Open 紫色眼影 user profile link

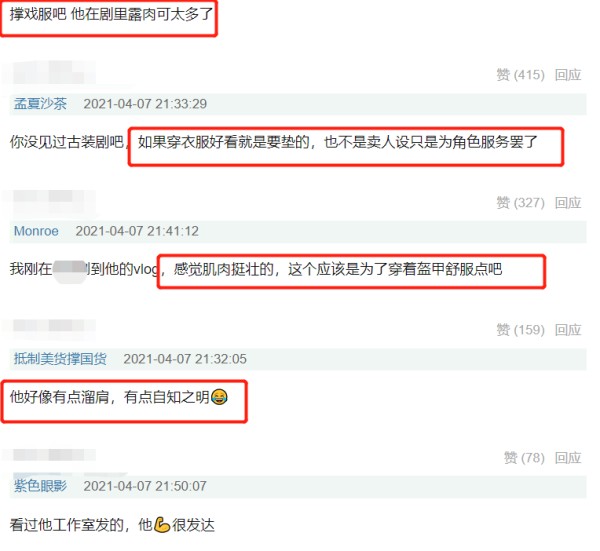40,486
